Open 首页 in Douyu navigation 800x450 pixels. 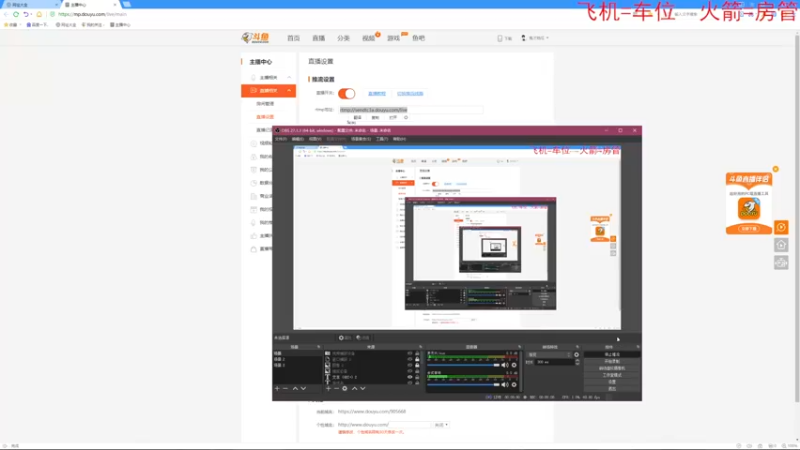click(x=293, y=38)
